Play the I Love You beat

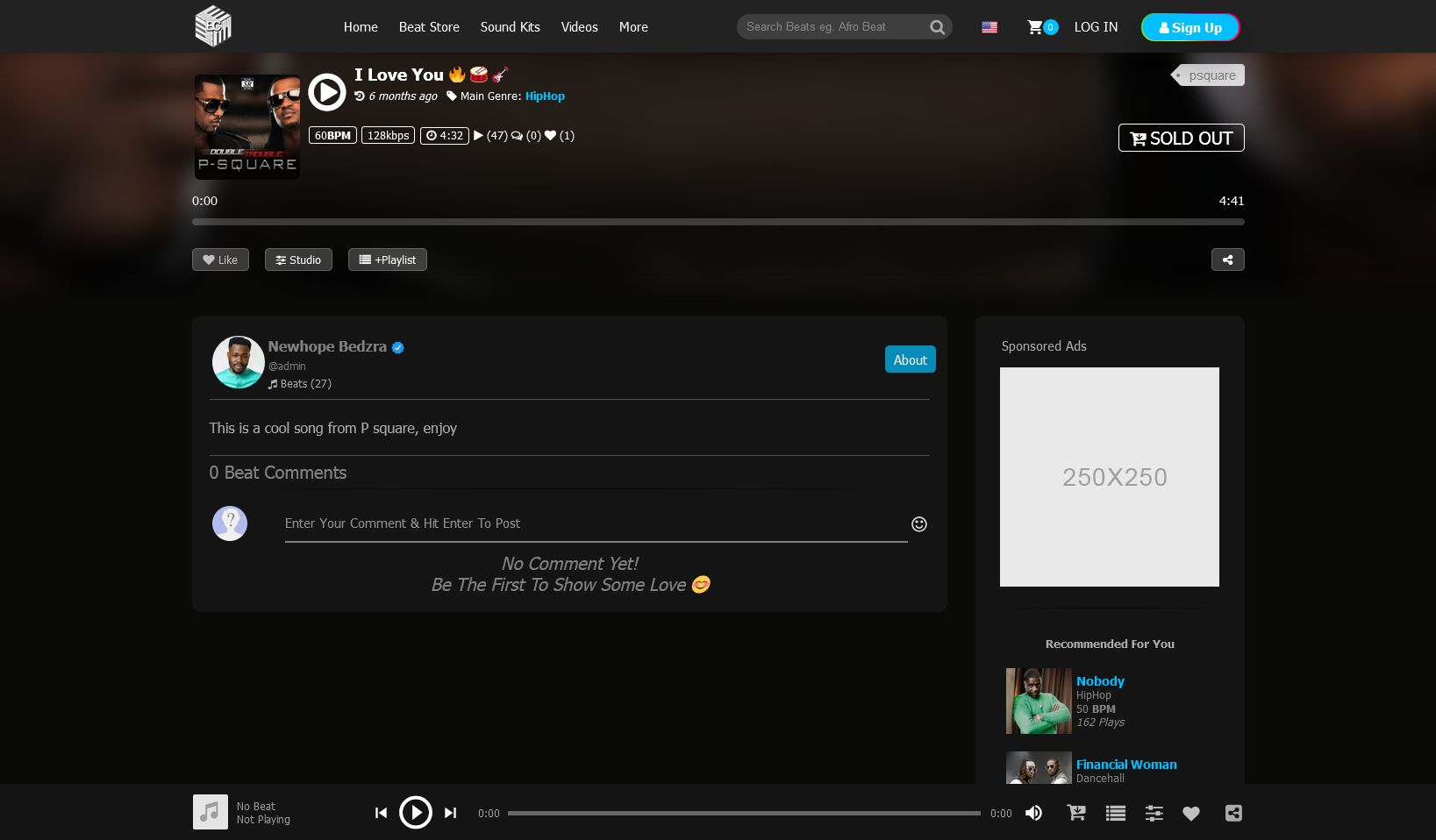click(x=327, y=91)
